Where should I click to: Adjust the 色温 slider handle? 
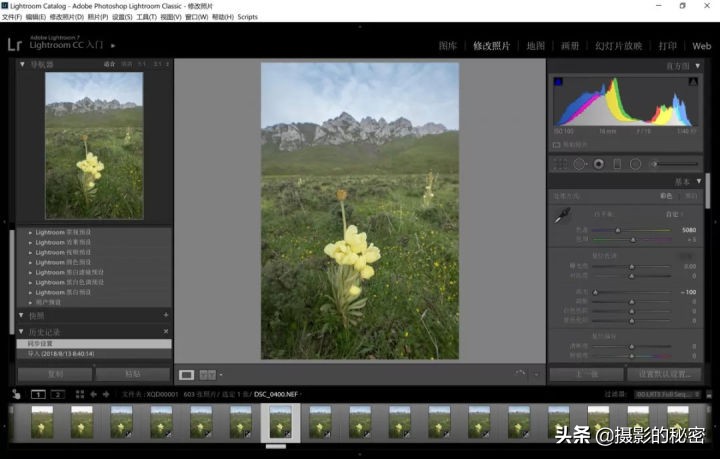coord(618,230)
